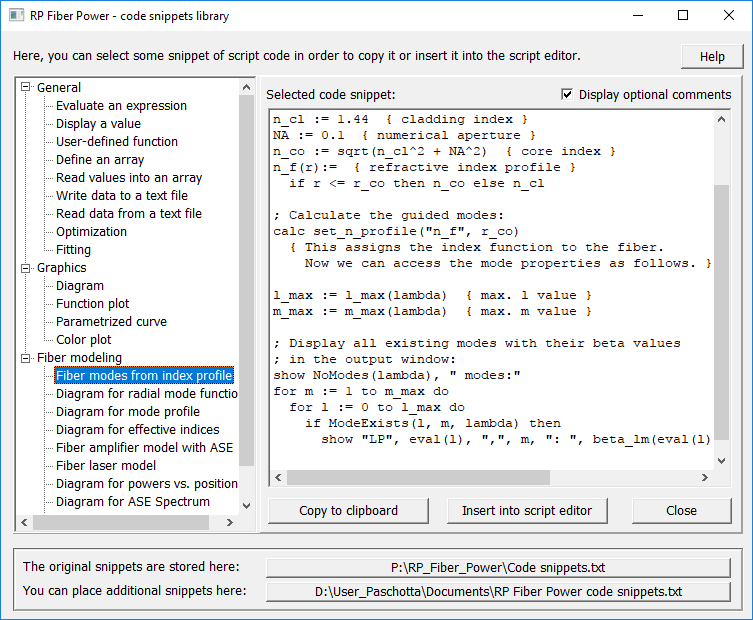The height and width of the screenshot is (620, 753).
Task: Select Read data from a text file
Action: pos(129,214)
